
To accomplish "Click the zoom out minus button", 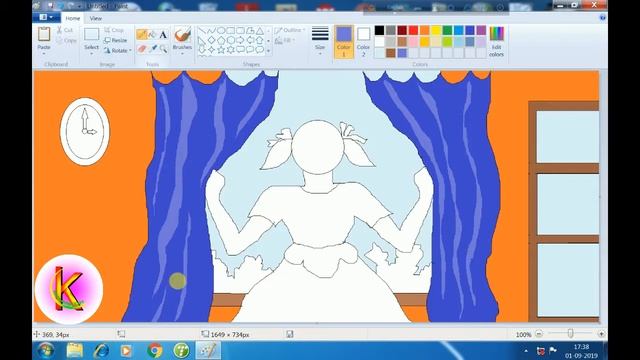I will point(539,334).
